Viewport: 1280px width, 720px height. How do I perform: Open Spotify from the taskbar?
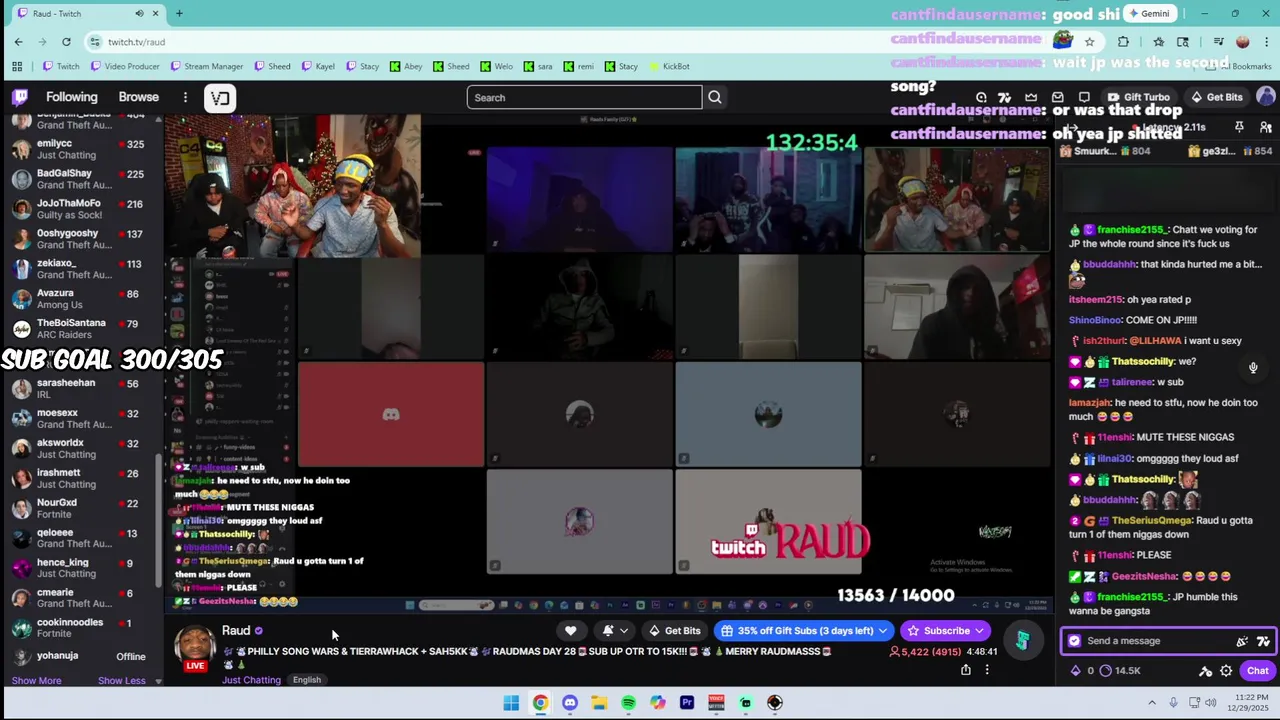coord(628,703)
